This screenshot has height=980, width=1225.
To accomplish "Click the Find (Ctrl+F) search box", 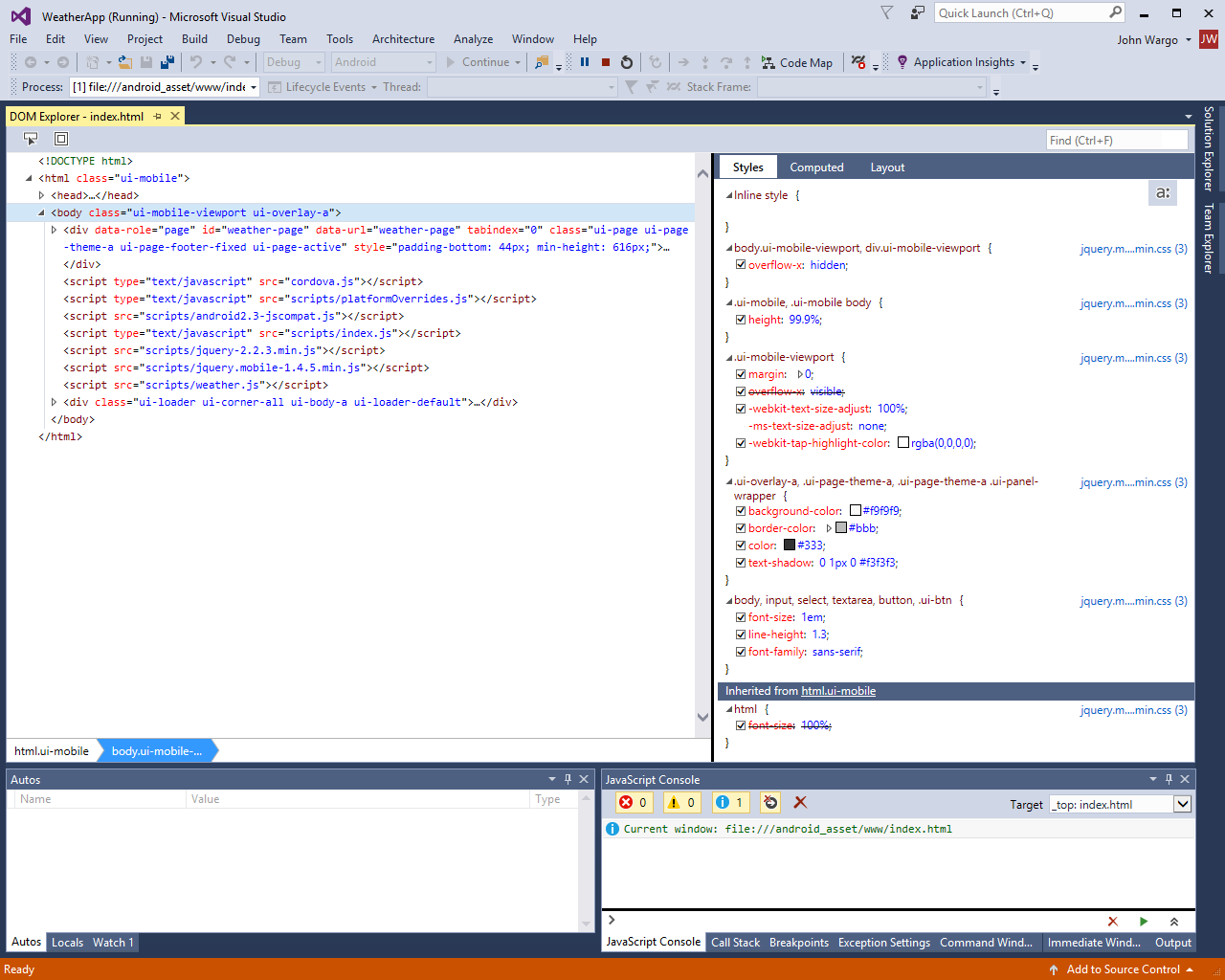I will 1117,140.
